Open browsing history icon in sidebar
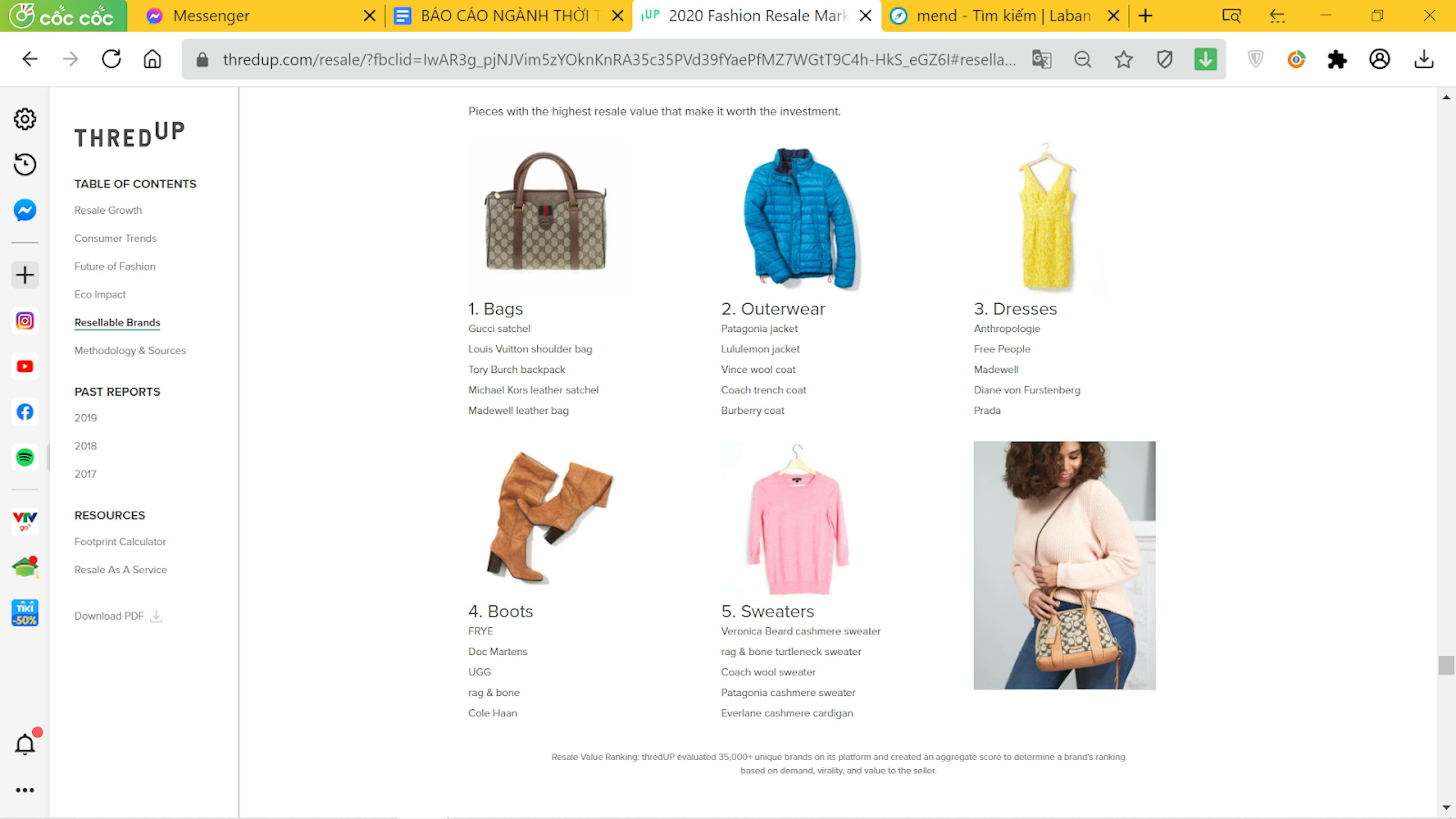The width and height of the screenshot is (1456, 819). [x=25, y=165]
